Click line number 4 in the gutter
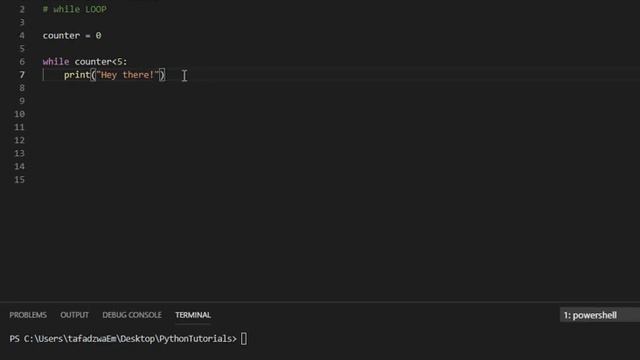640x360 pixels. click(22, 36)
